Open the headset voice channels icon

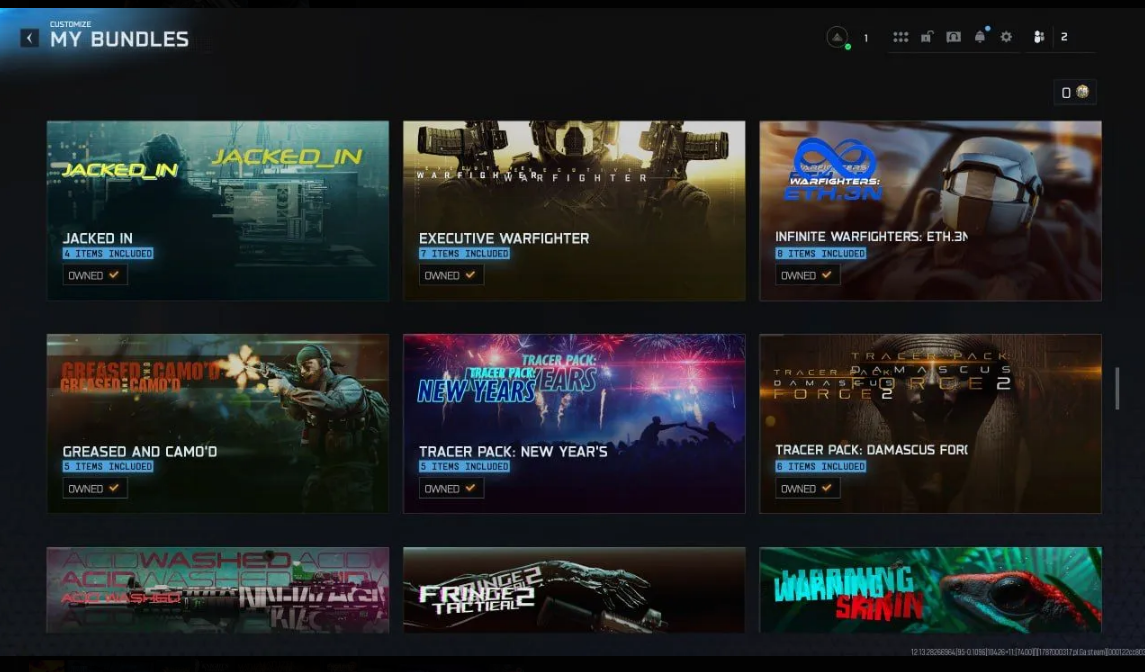[954, 37]
